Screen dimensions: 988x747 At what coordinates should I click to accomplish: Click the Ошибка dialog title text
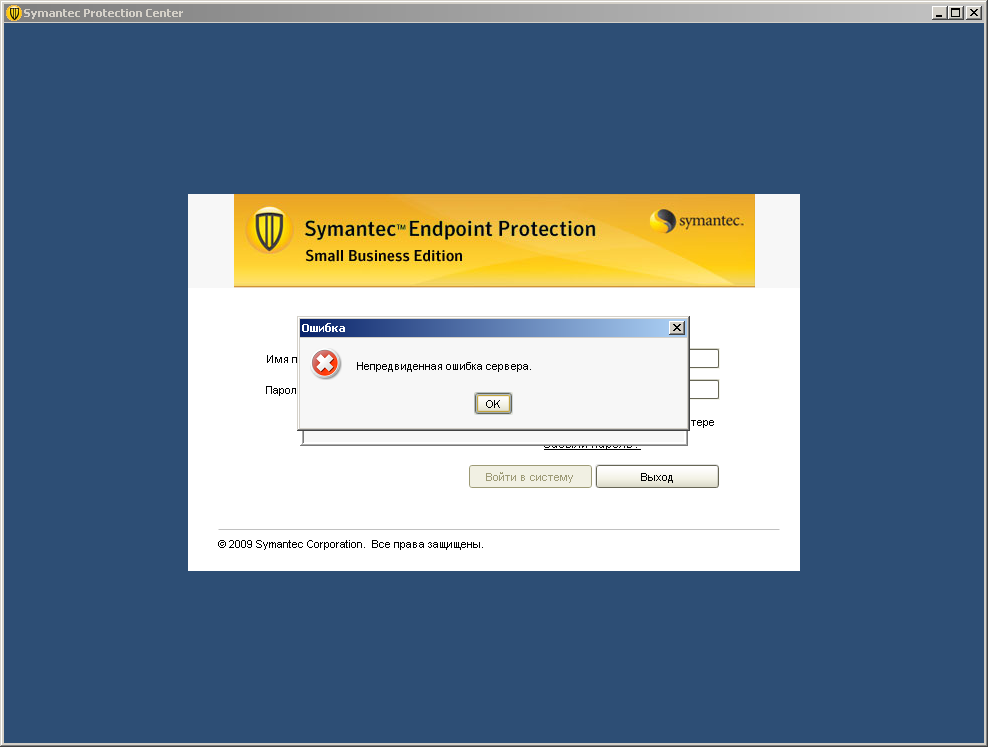coord(323,328)
